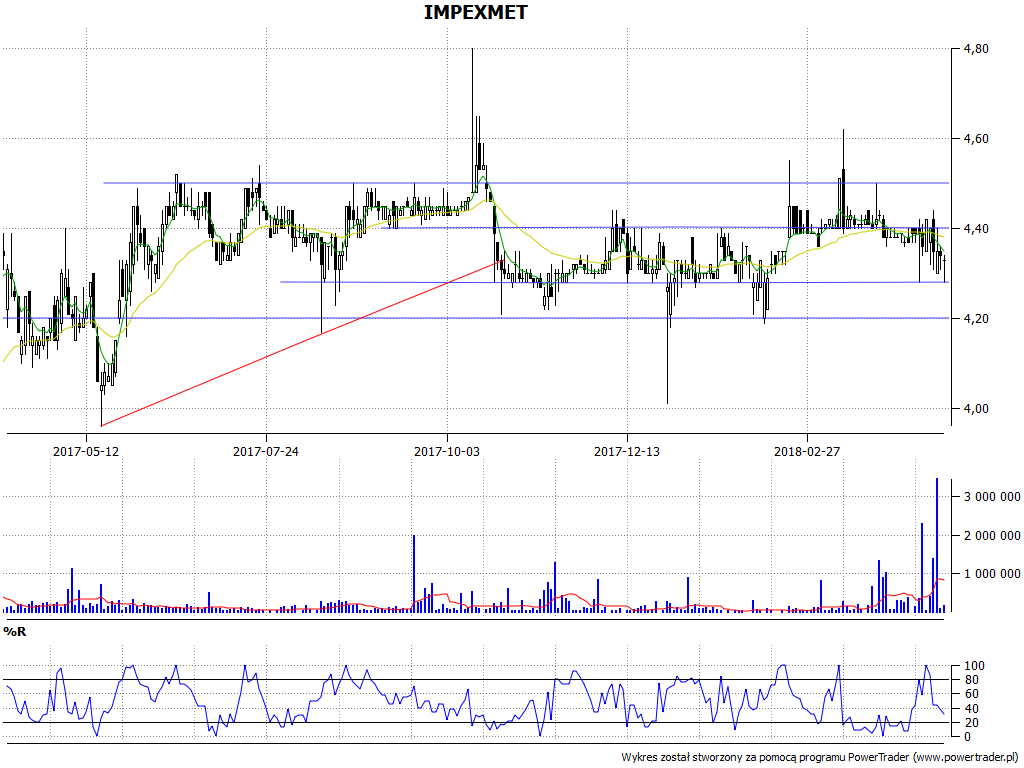Select the 2017-07-24 date label
The height and width of the screenshot is (768, 1024).
tap(266, 451)
